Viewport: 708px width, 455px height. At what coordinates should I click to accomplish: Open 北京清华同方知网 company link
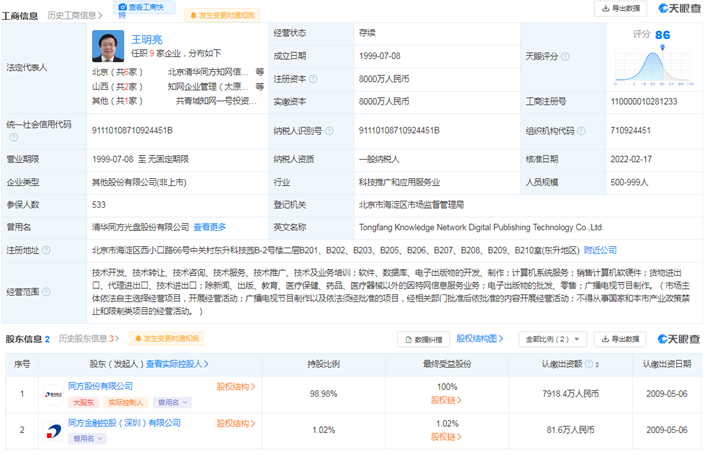208,72
